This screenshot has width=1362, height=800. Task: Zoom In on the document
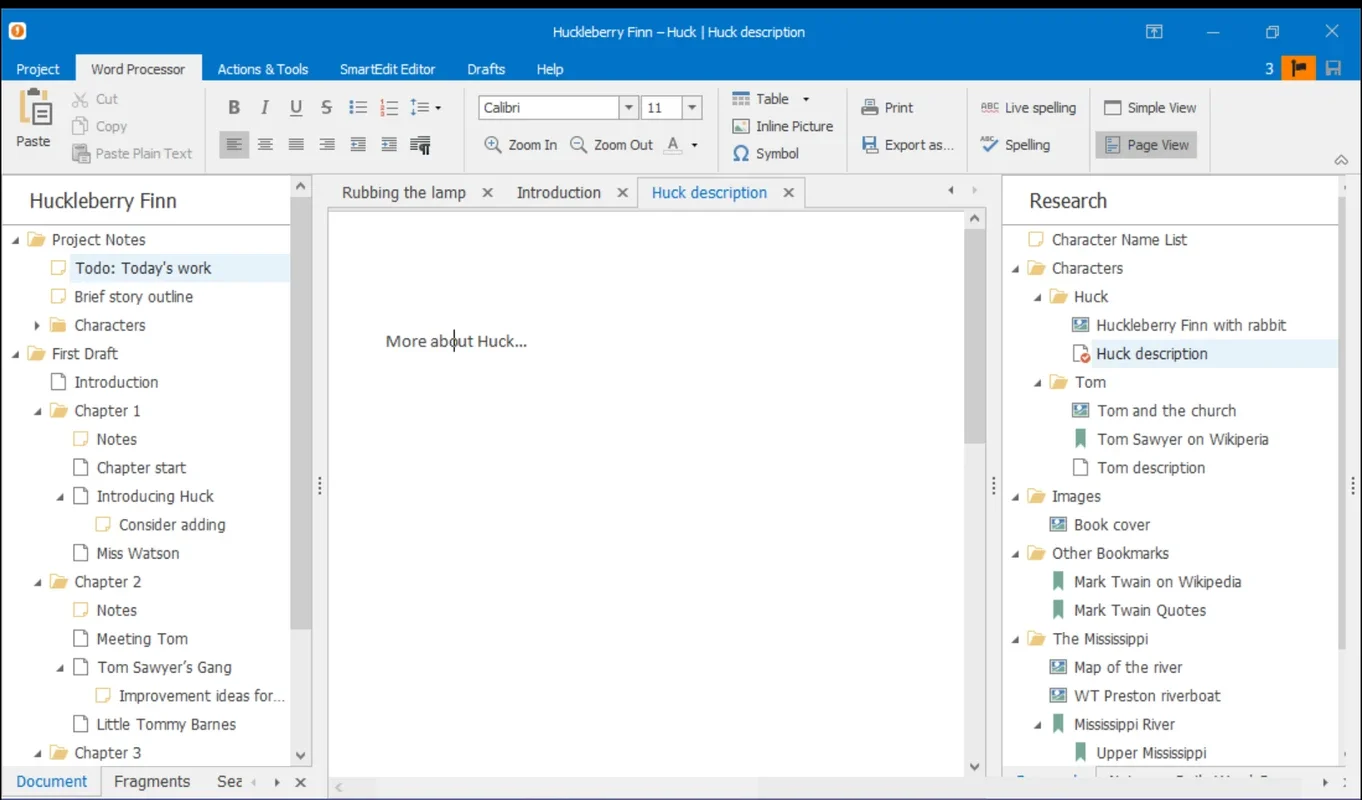[x=520, y=145]
